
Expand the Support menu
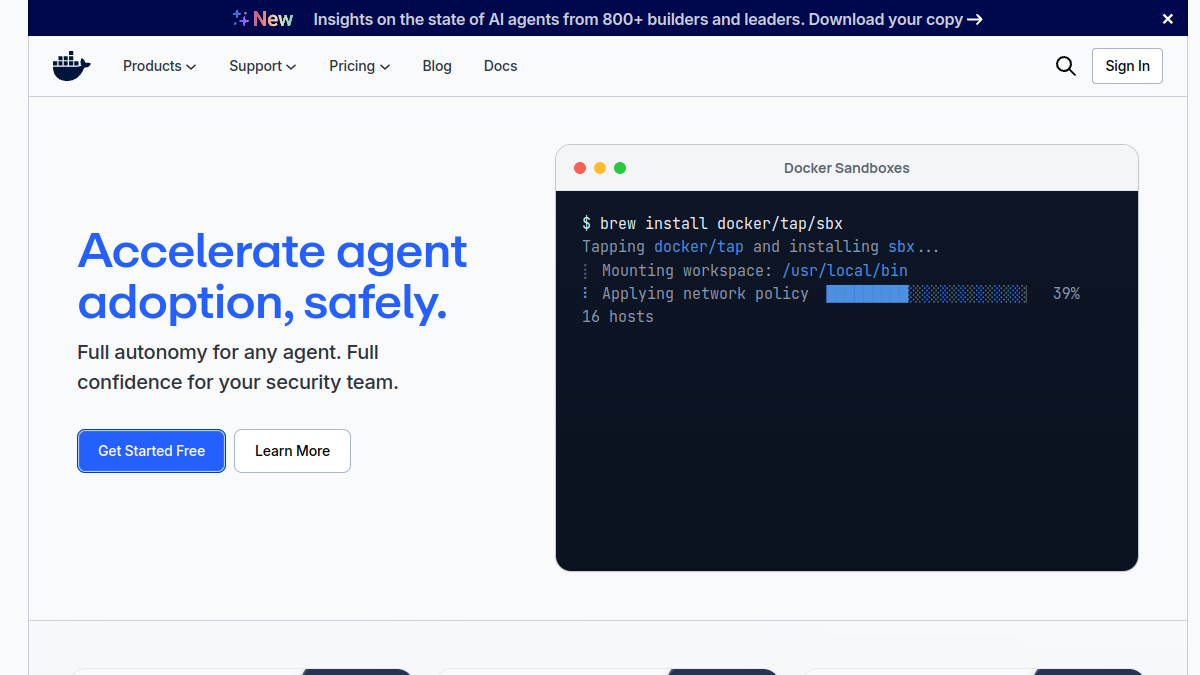pos(263,66)
